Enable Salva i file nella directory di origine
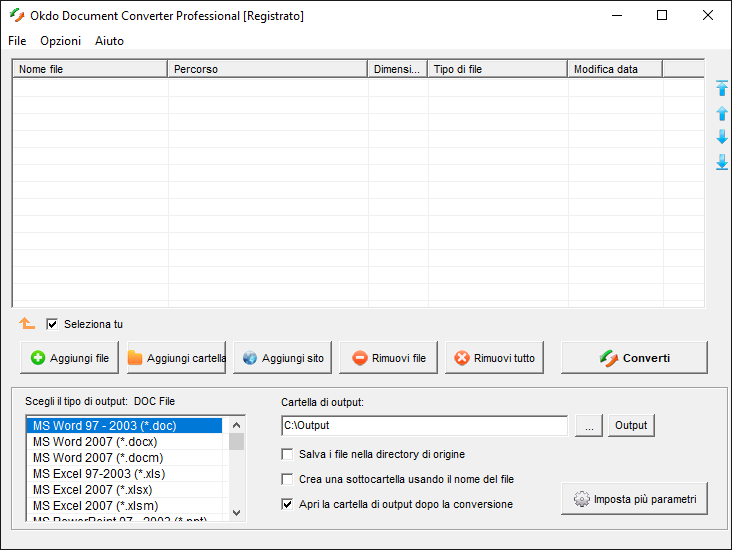This screenshot has height=550, width=732. click(x=287, y=454)
